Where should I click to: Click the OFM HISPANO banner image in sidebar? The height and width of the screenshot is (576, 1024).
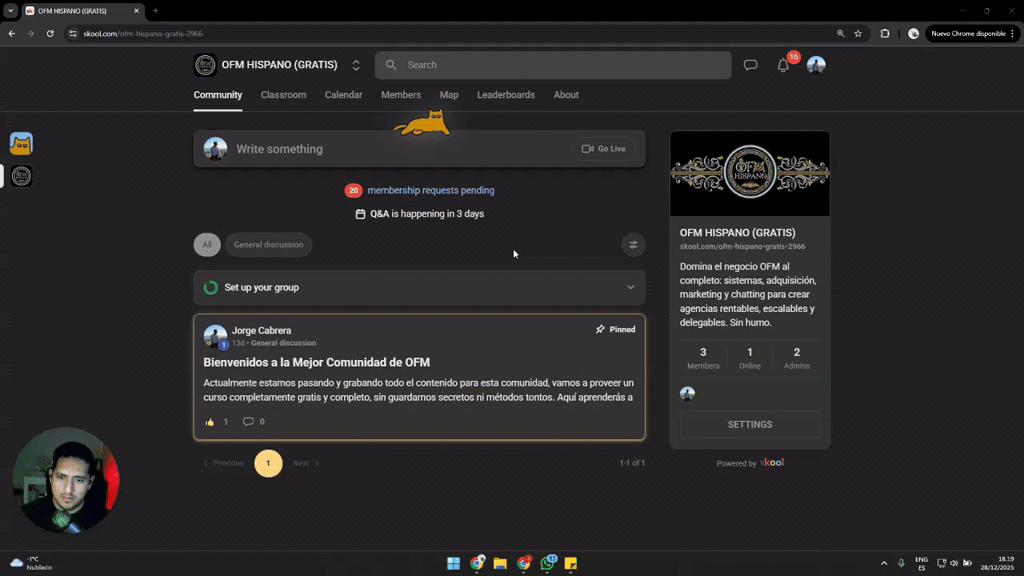point(750,173)
